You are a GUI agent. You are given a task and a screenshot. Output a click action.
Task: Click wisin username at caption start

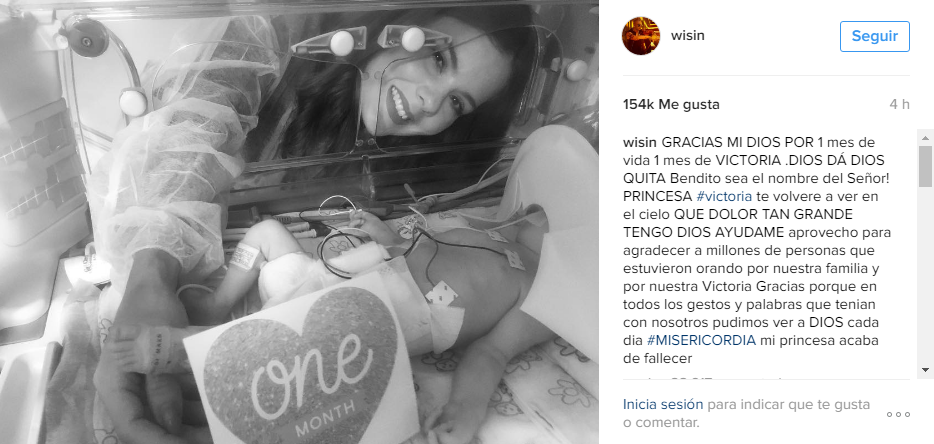640,142
